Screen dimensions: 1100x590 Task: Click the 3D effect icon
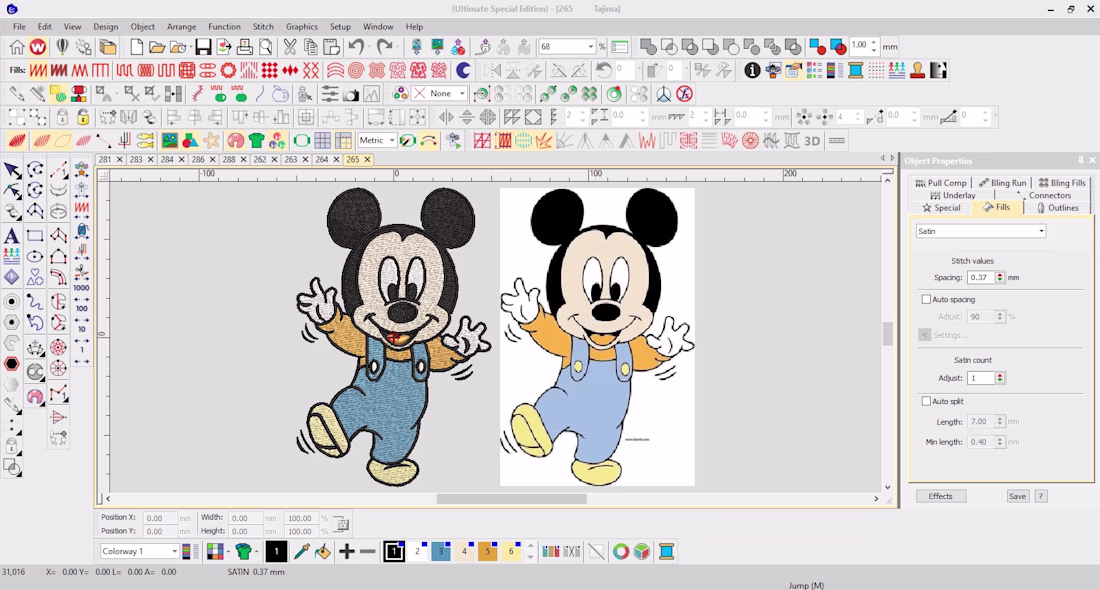click(812, 141)
